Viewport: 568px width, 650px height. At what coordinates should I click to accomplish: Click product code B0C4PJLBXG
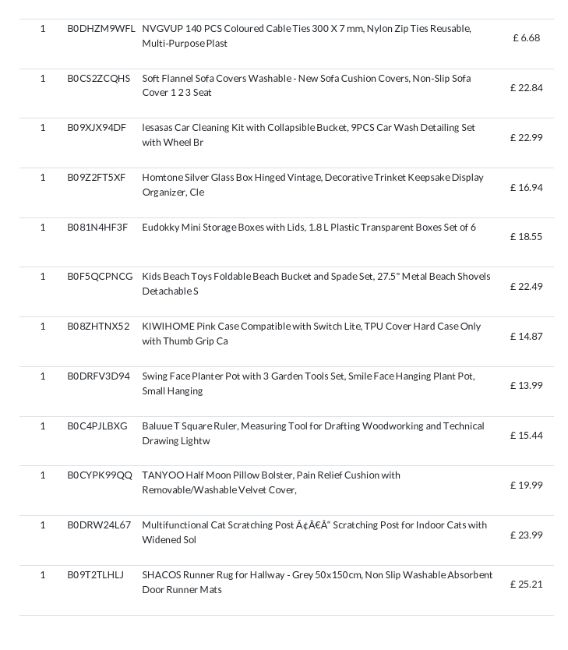(x=97, y=426)
